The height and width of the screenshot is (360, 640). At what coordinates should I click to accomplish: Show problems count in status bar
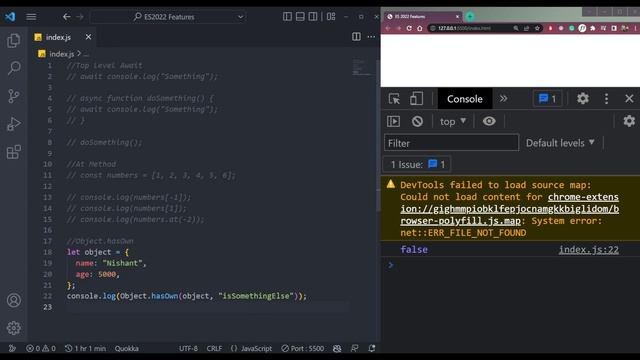pos(41,348)
